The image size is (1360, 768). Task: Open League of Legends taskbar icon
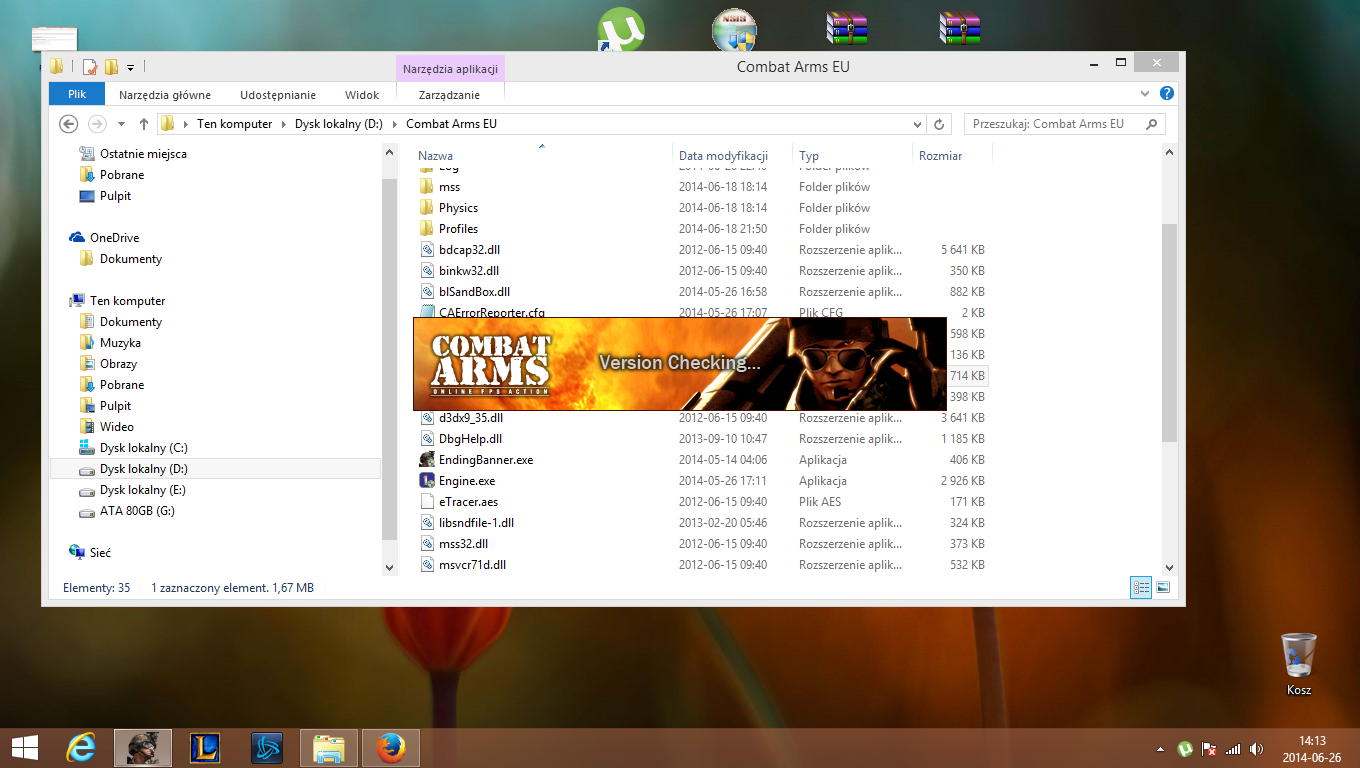[x=205, y=747]
